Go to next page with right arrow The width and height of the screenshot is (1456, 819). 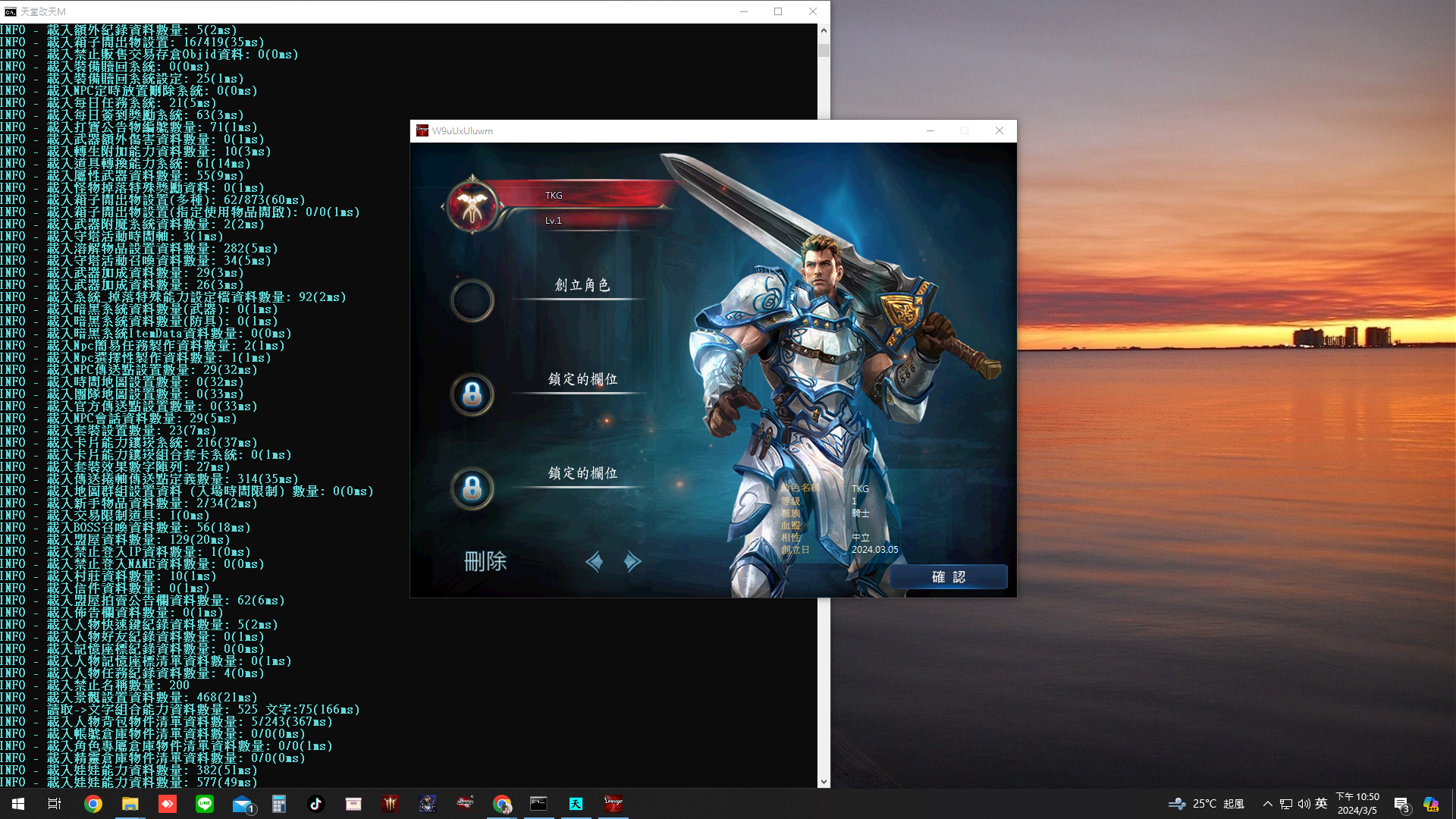click(x=632, y=561)
